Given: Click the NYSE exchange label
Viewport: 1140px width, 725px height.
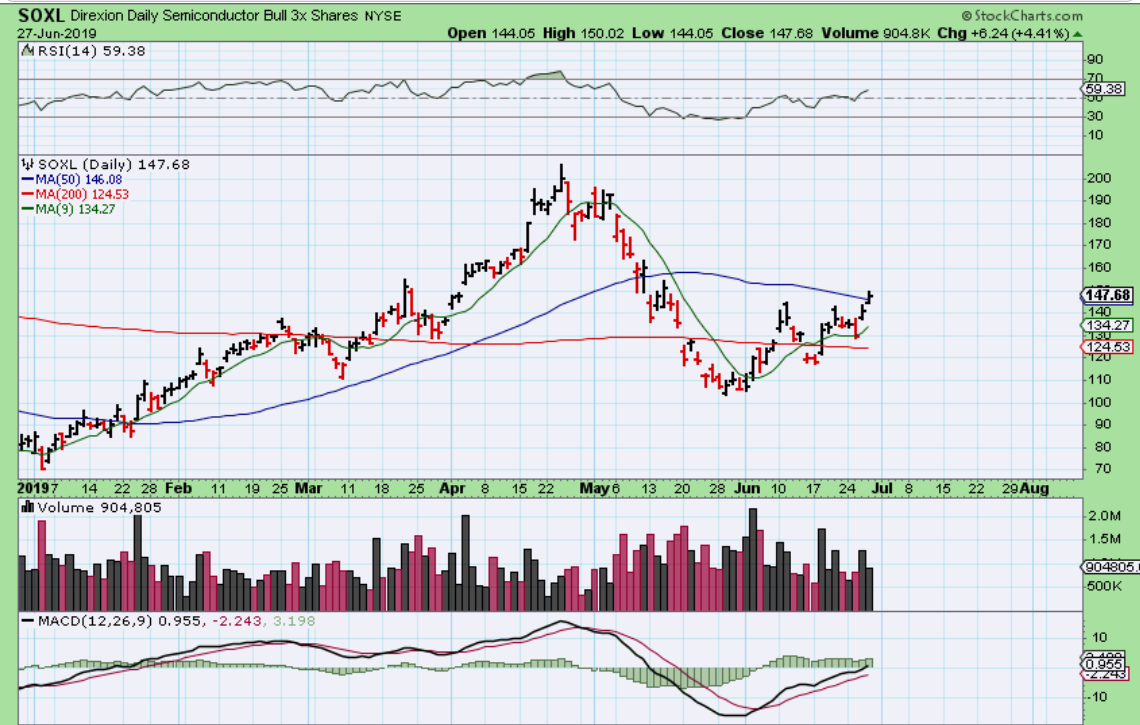Looking at the screenshot, I should (x=382, y=16).
